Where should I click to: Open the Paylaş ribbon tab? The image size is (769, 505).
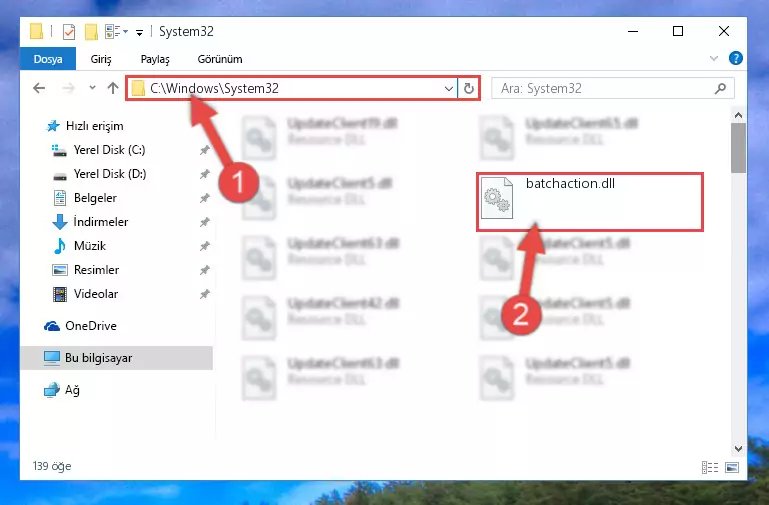pyautogui.click(x=155, y=59)
